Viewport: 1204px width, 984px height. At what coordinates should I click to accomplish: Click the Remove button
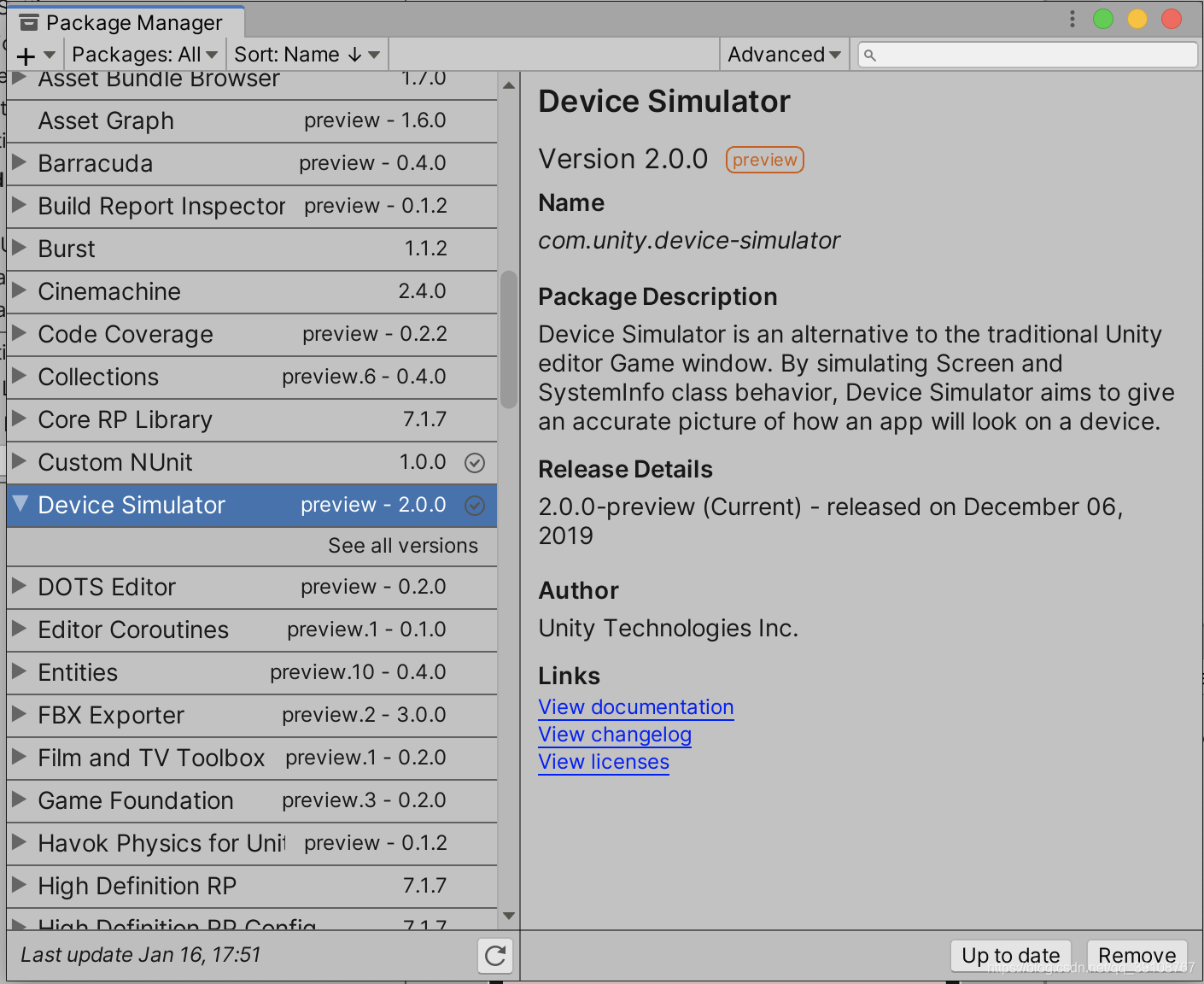(x=1137, y=955)
